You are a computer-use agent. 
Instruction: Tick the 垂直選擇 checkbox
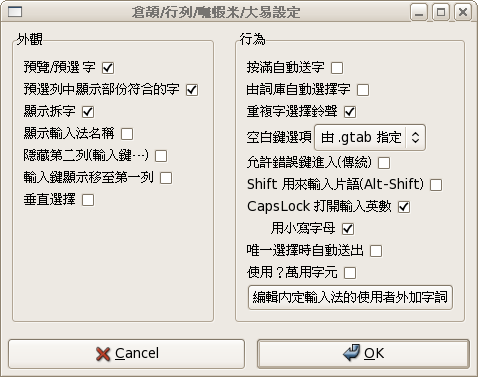point(88,200)
